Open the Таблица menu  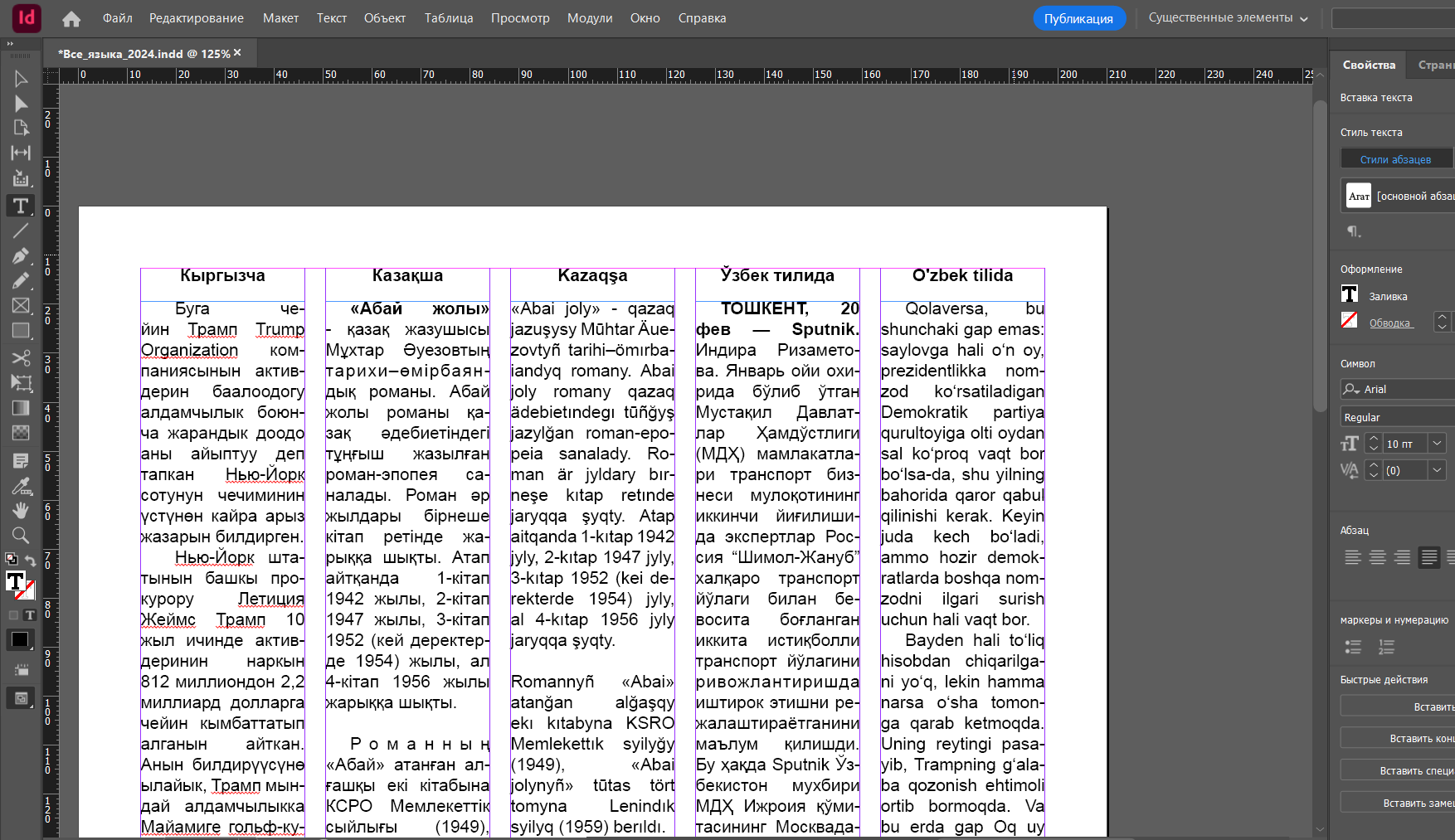[x=448, y=17]
